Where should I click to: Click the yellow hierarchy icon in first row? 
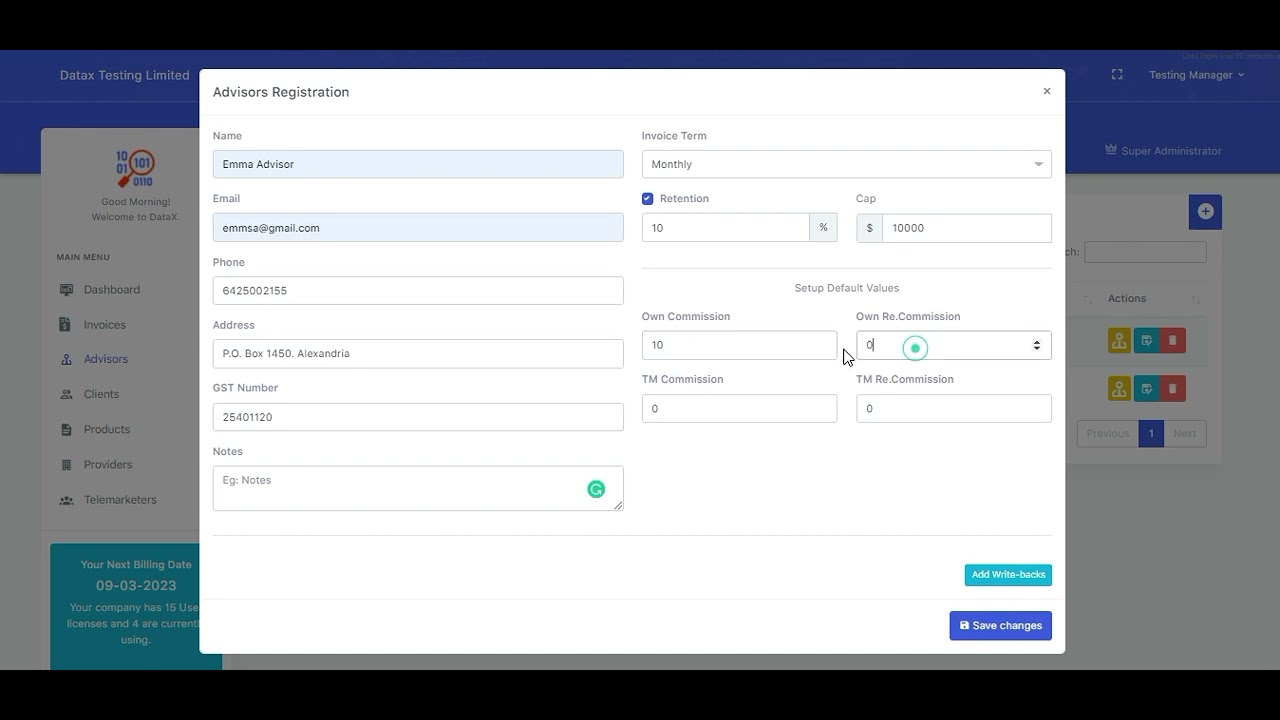[x=1119, y=341]
